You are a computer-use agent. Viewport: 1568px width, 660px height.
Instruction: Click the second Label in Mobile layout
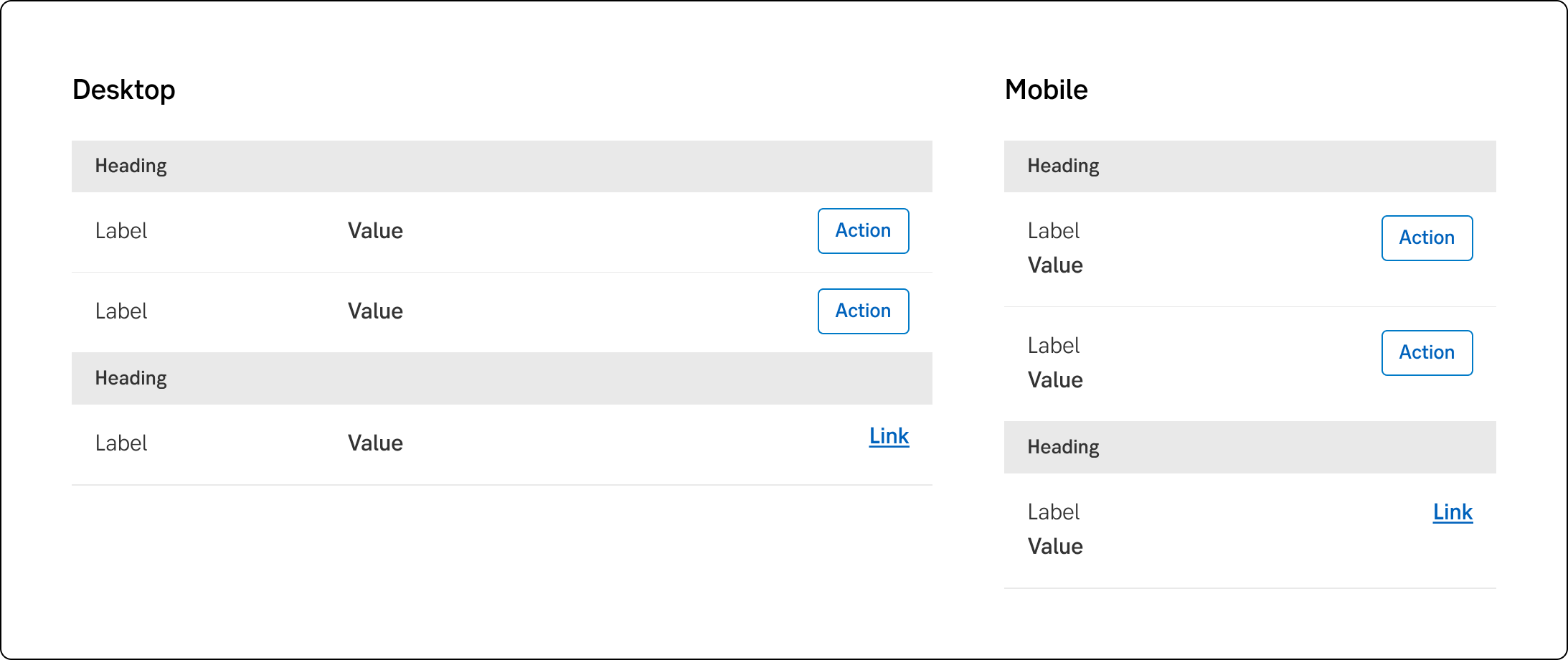click(1053, 346)
